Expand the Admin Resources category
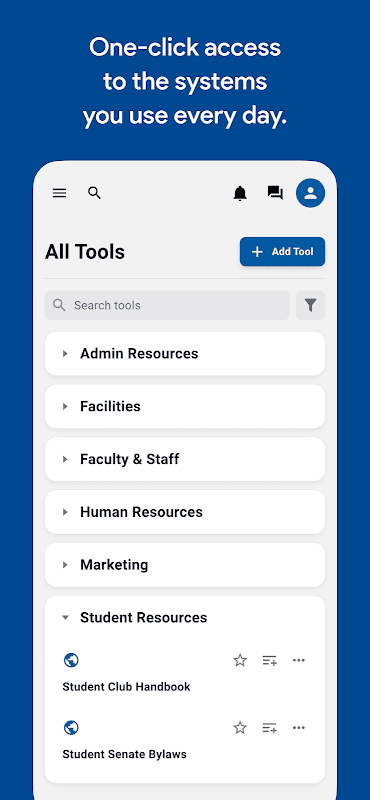 pos(185,354)
